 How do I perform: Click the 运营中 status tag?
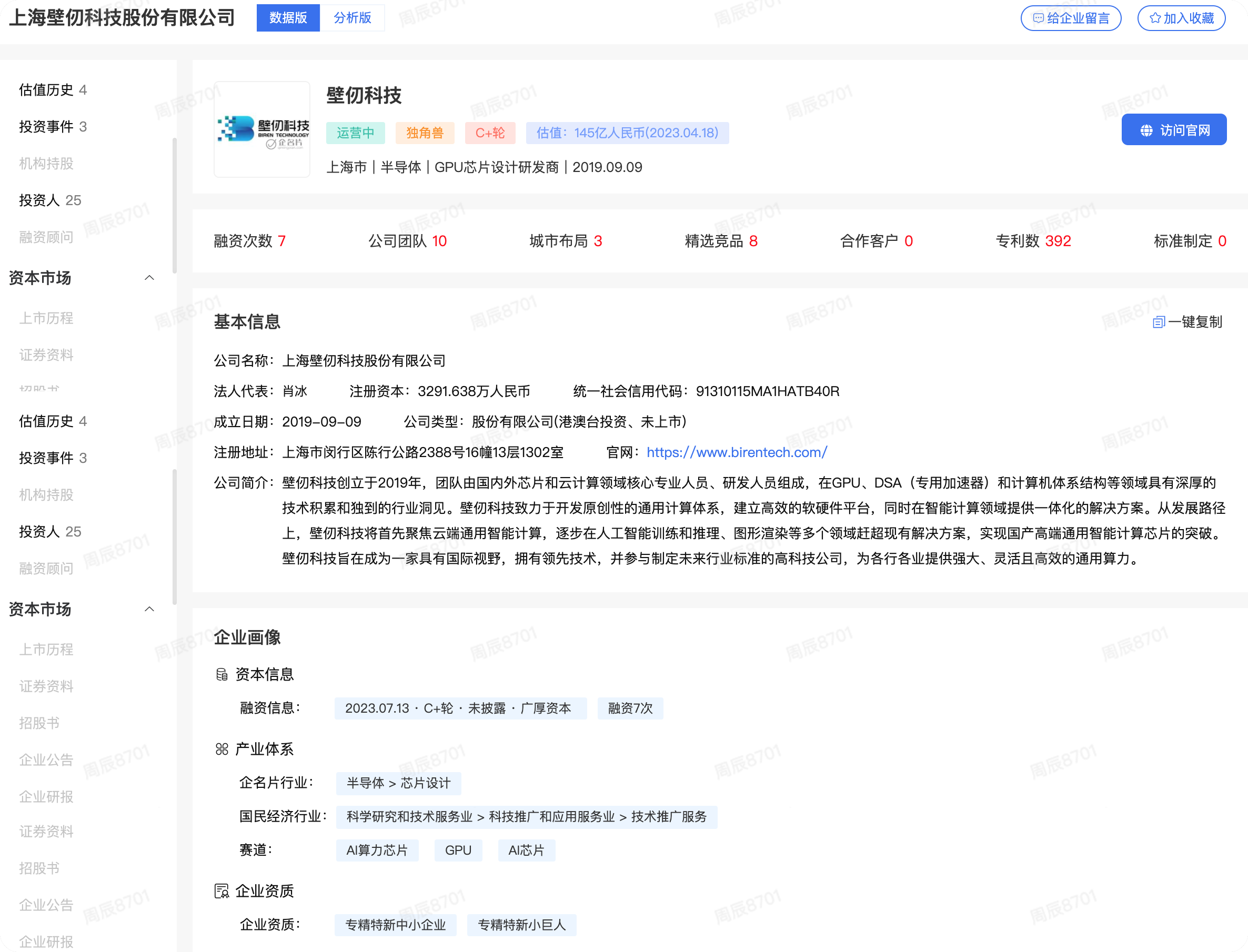(355, 133)
